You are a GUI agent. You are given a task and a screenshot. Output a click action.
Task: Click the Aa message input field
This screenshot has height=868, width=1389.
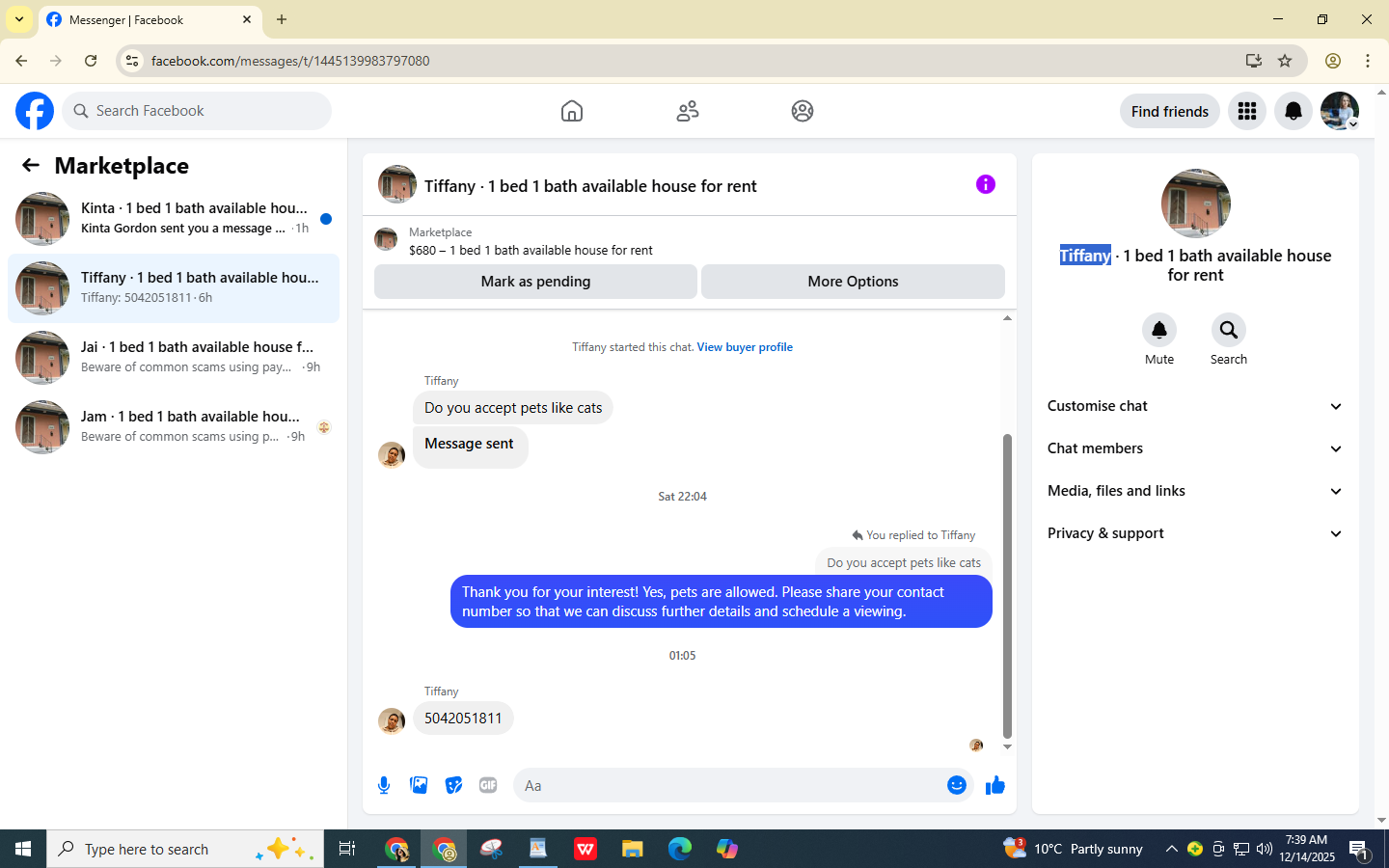728,785
